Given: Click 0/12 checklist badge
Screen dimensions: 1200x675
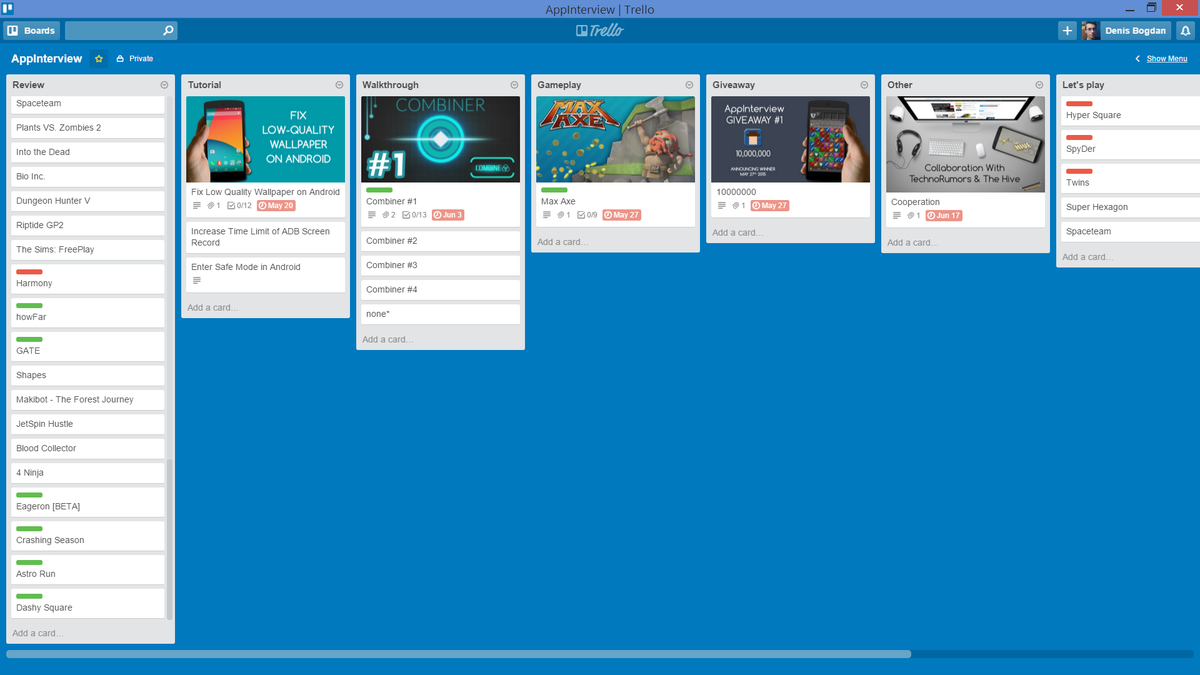Looking at the screenshot, I should (240, 206).
